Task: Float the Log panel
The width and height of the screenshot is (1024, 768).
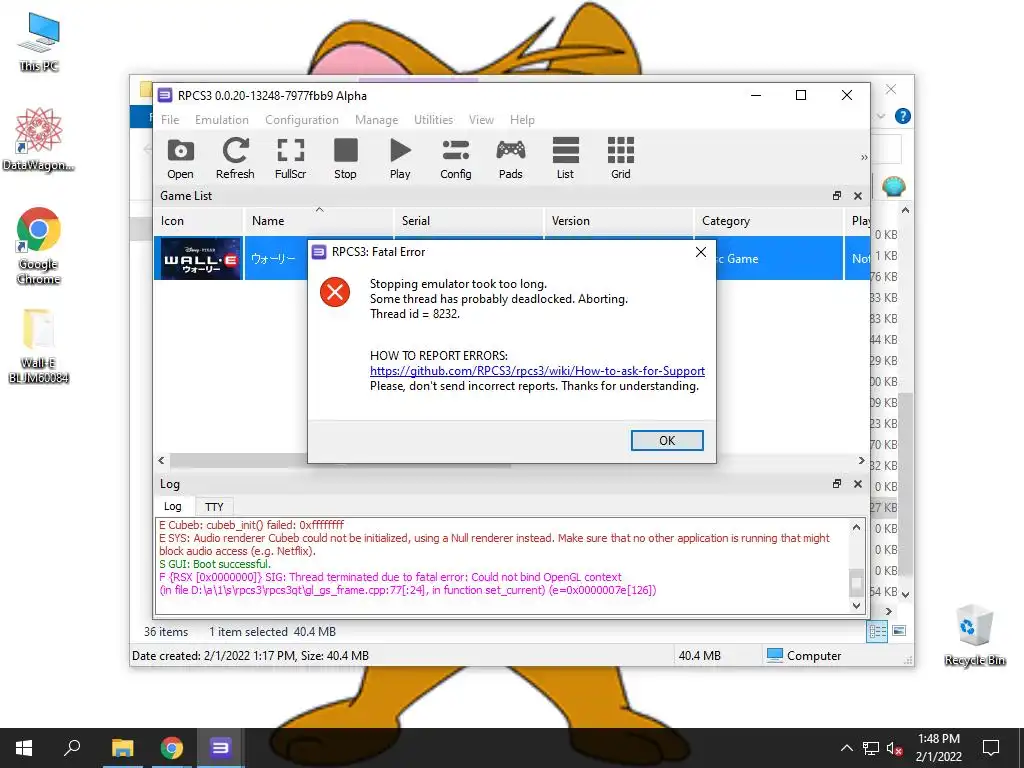Action: [837, 484]
